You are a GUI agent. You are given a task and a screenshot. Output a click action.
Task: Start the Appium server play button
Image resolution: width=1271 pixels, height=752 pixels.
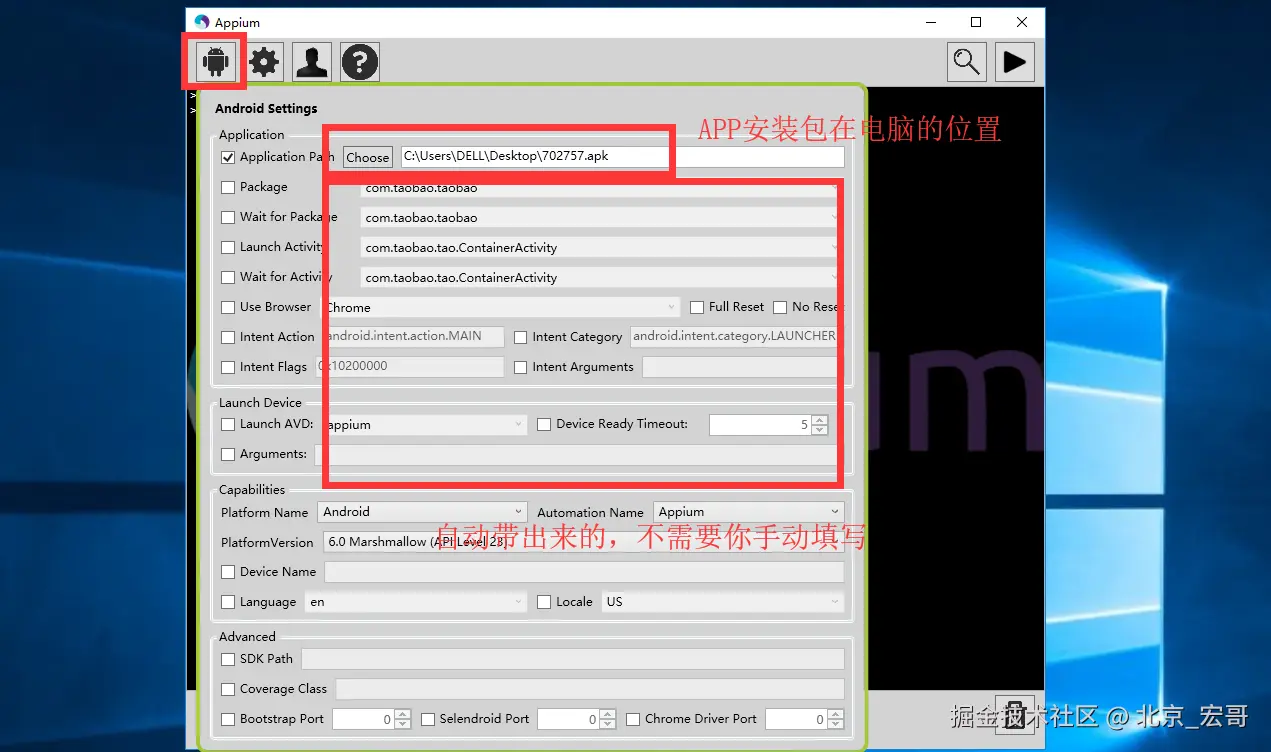click(x=1014, y=62)
